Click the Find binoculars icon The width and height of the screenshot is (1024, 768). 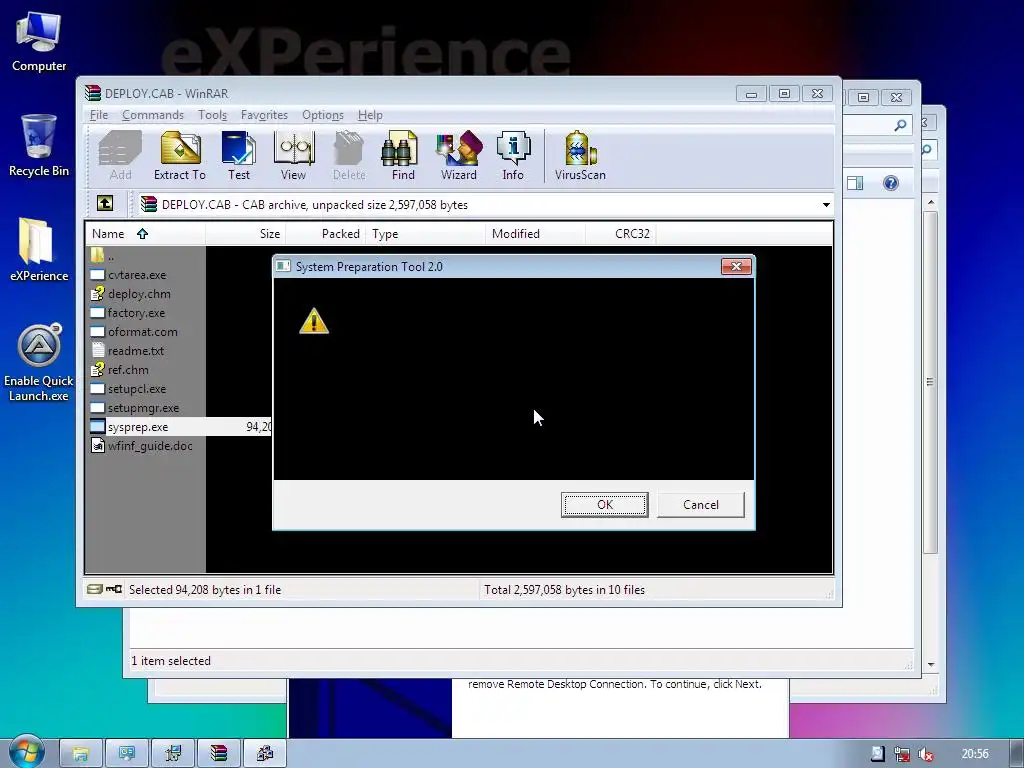402,155
